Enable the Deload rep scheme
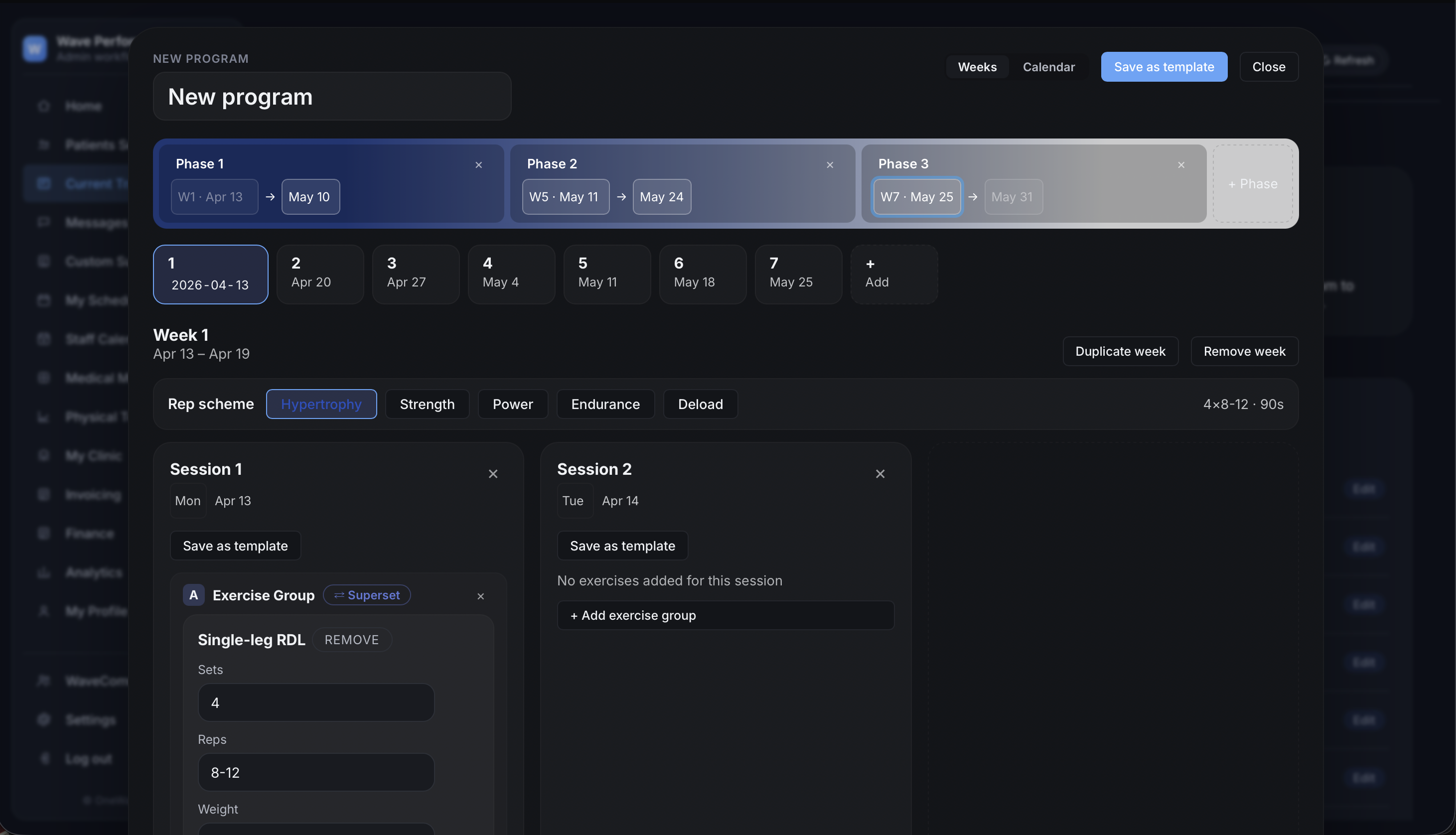 point(700,404)
